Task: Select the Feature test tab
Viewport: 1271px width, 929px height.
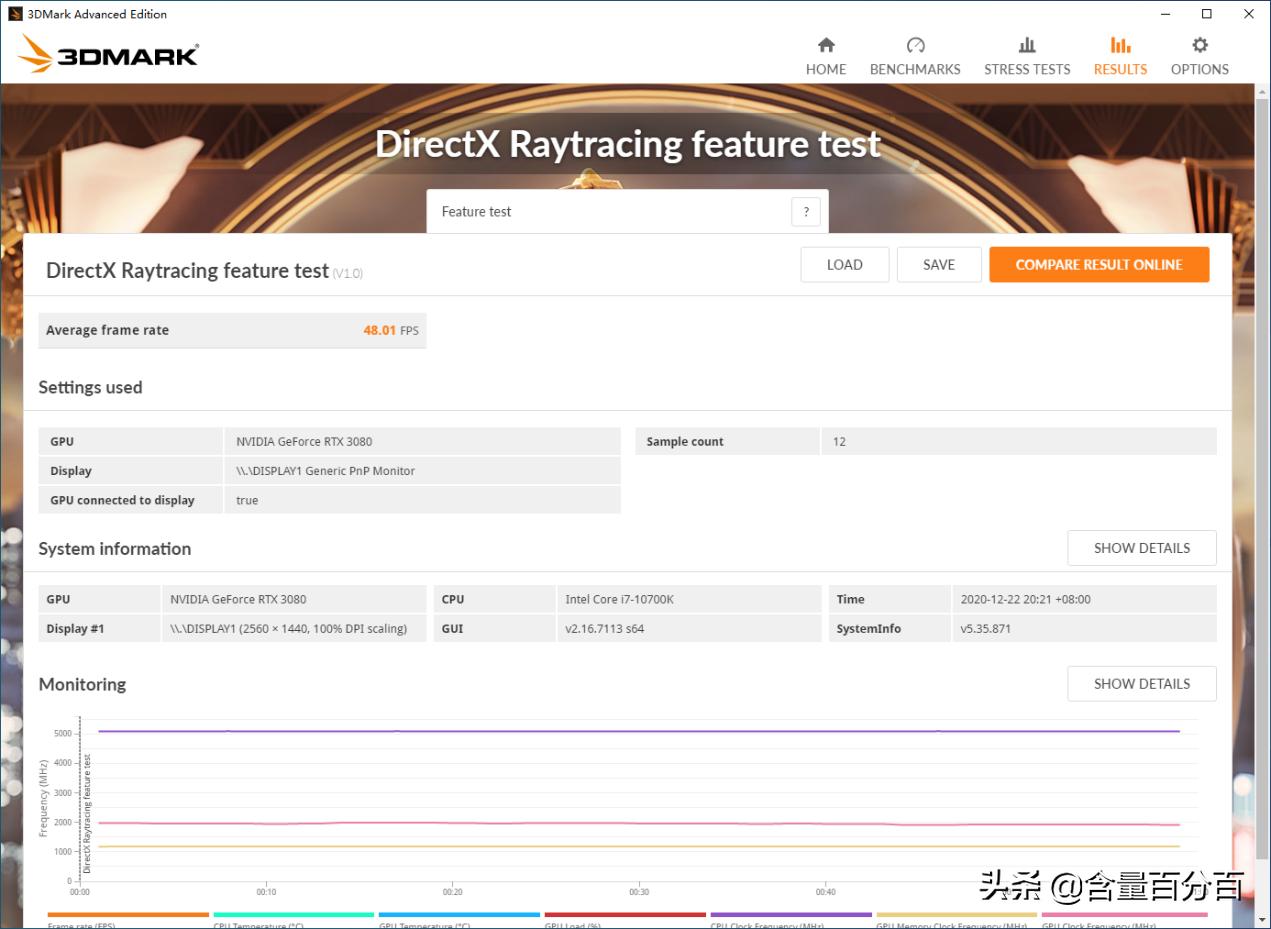Action: (477, 212)
